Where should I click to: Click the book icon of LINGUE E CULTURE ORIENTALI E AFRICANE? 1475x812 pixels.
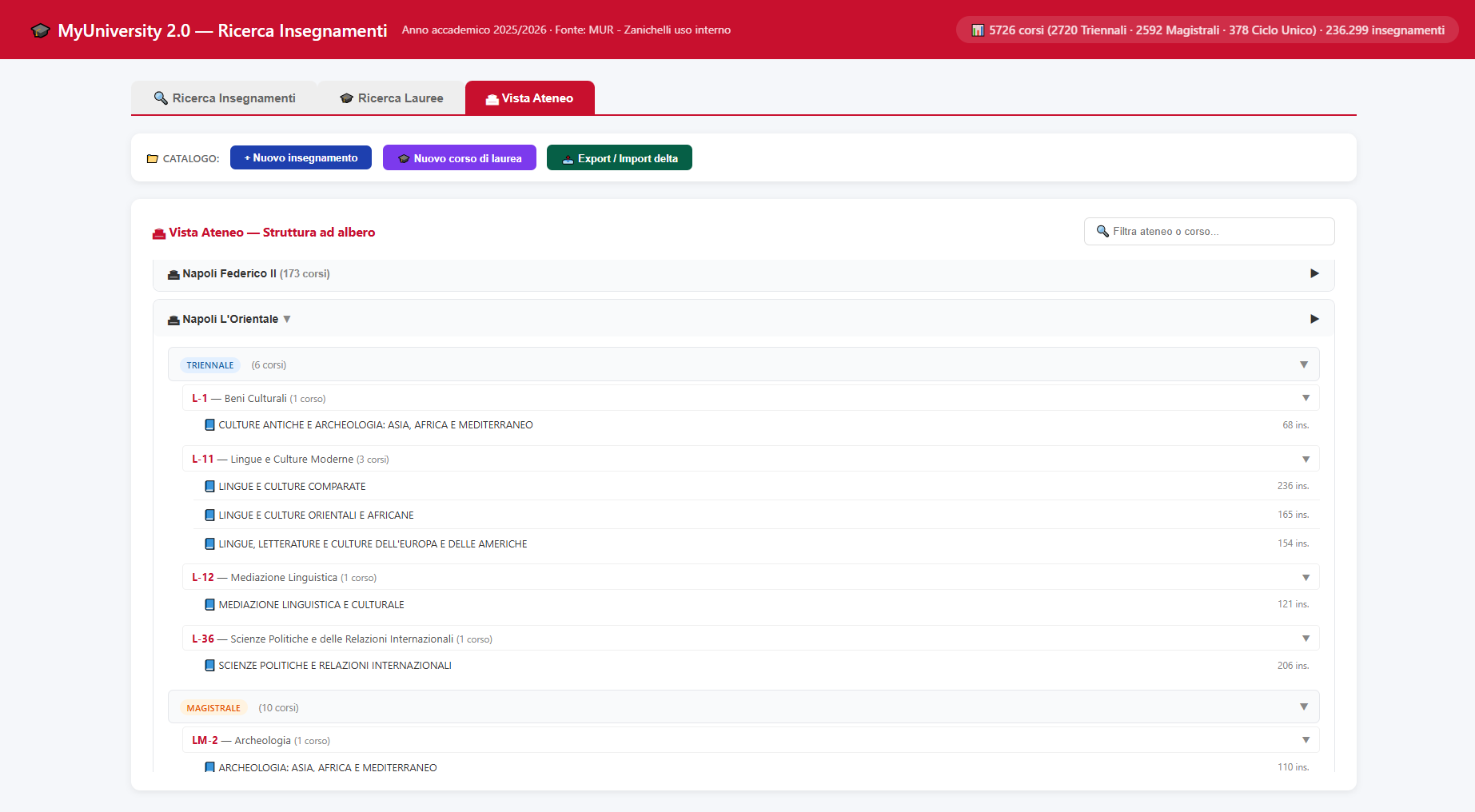pyautogui.click(x=209, y=515)
